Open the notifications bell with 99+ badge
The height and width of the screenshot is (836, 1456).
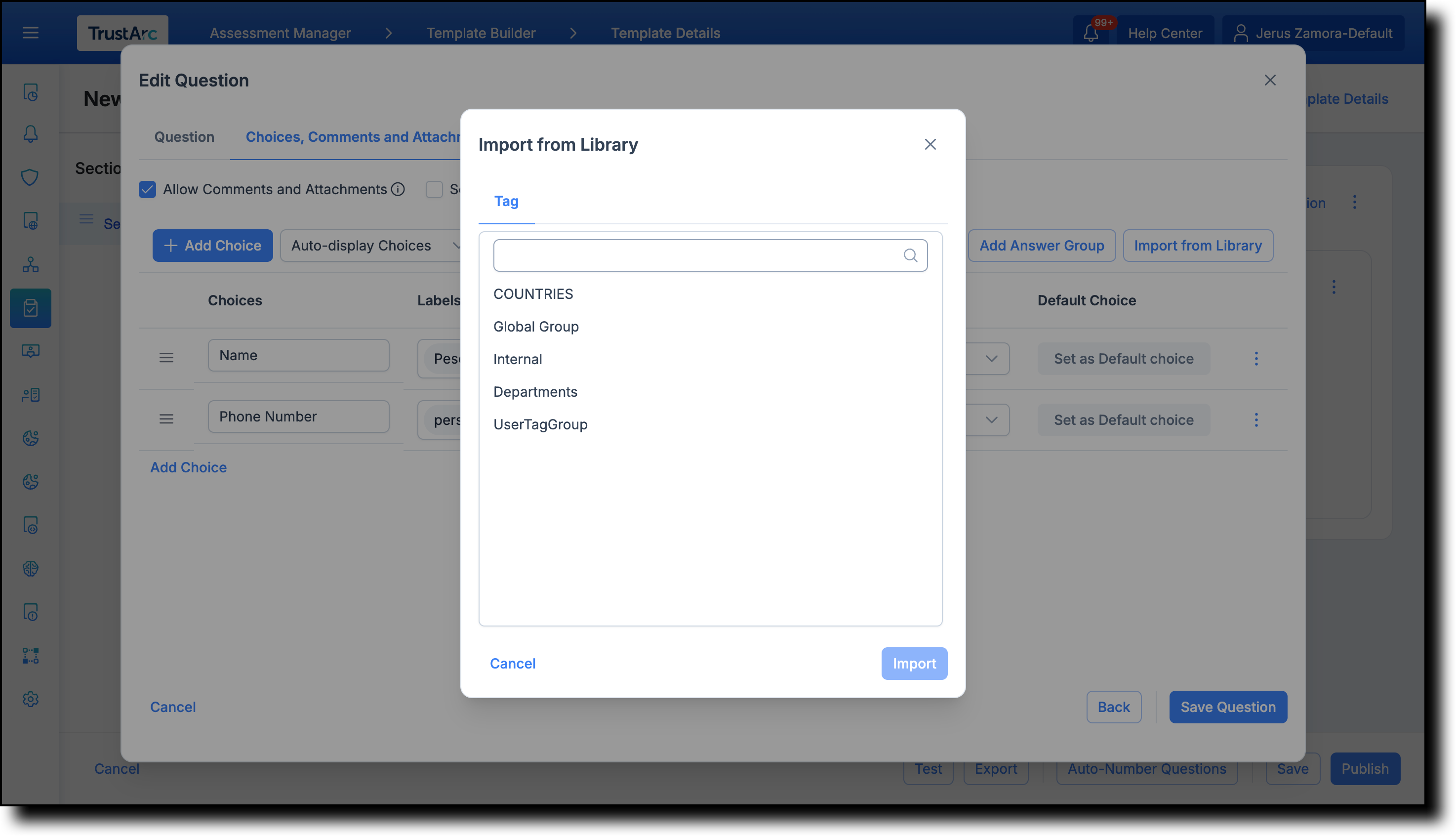[x=1091, y=33]
